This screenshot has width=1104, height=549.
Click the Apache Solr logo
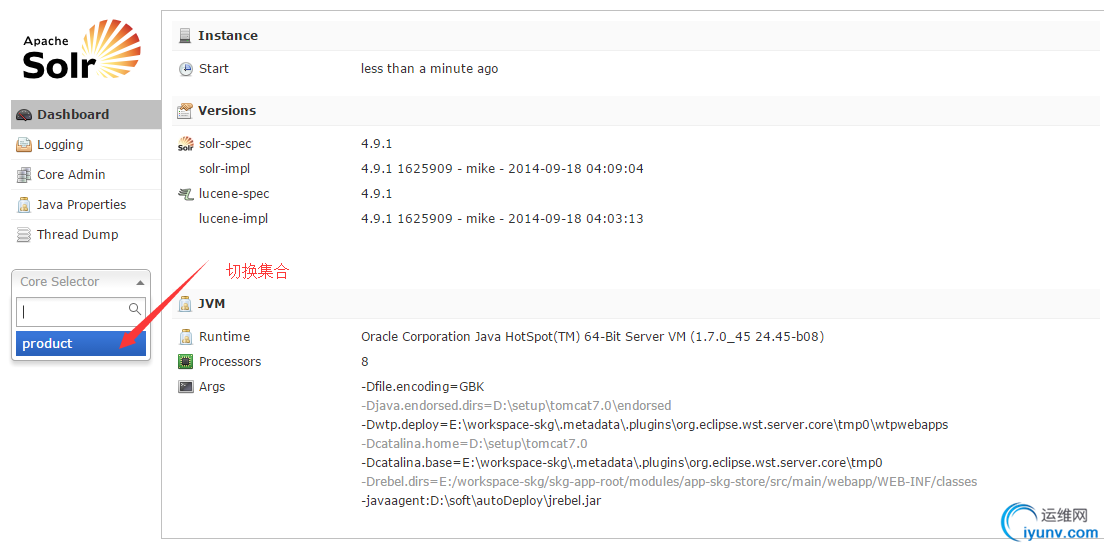click(x=81, y=50)
